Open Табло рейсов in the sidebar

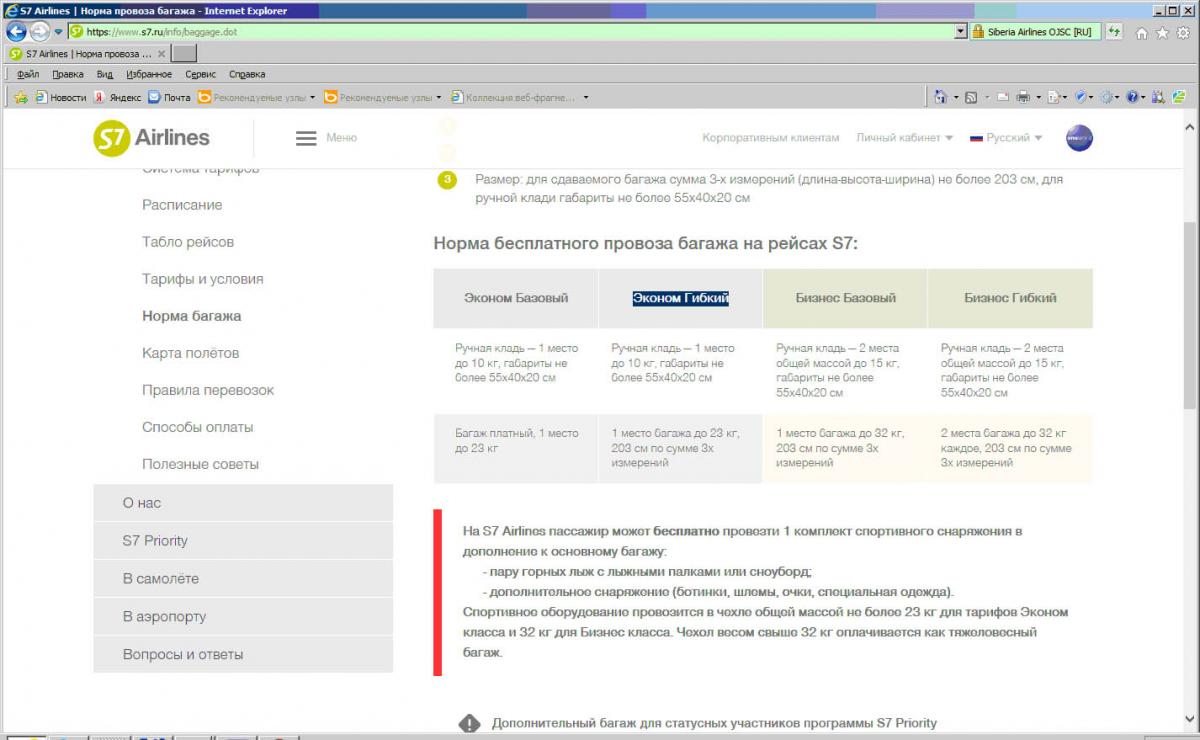(x=188, y=242)
